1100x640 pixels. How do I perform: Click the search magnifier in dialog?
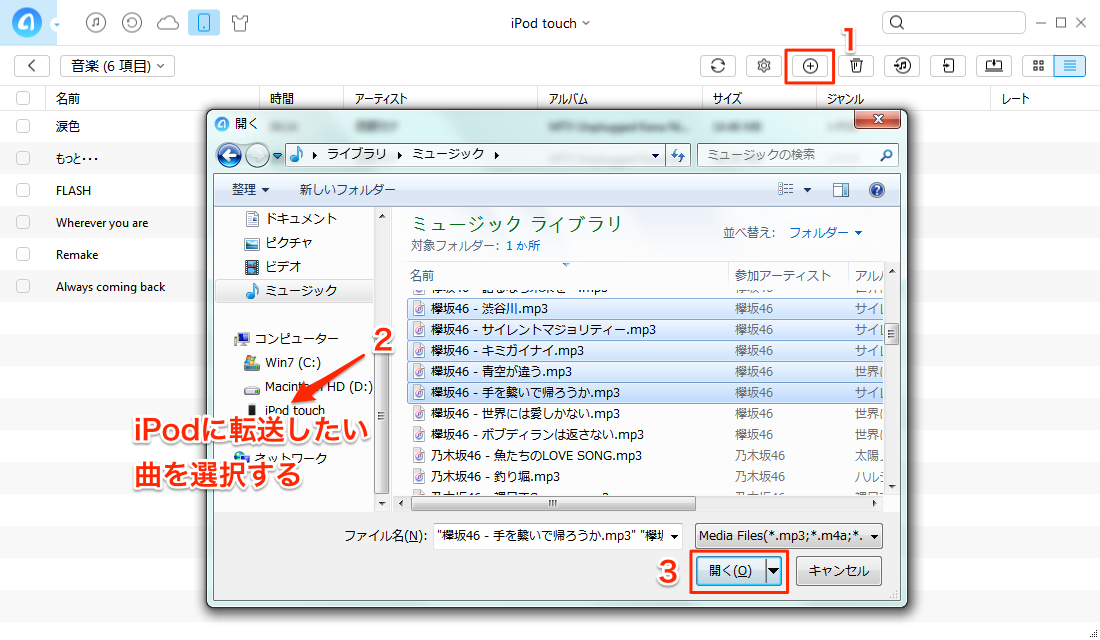click(x=886, y=155)
